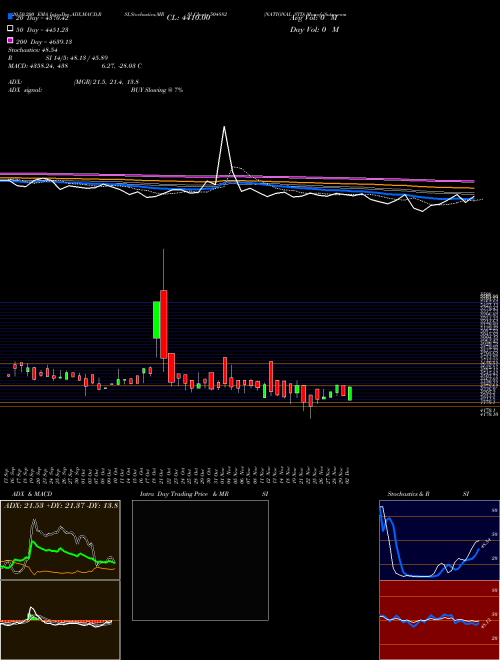The width and height of the screenshot is (500, 660).
Task: Select the CL: 4410.00 closing price text
Action: pos(188,18)
